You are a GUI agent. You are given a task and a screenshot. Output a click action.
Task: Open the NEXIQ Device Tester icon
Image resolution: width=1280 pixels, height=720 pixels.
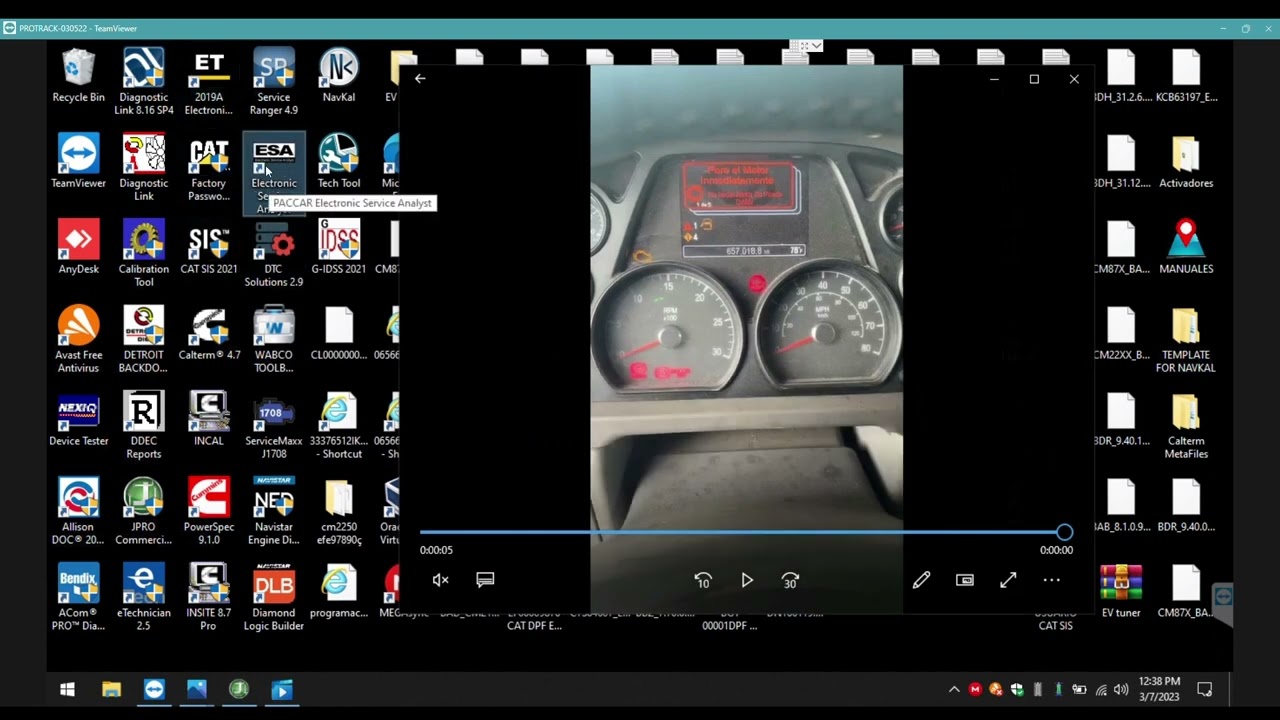tap(78, 420)
